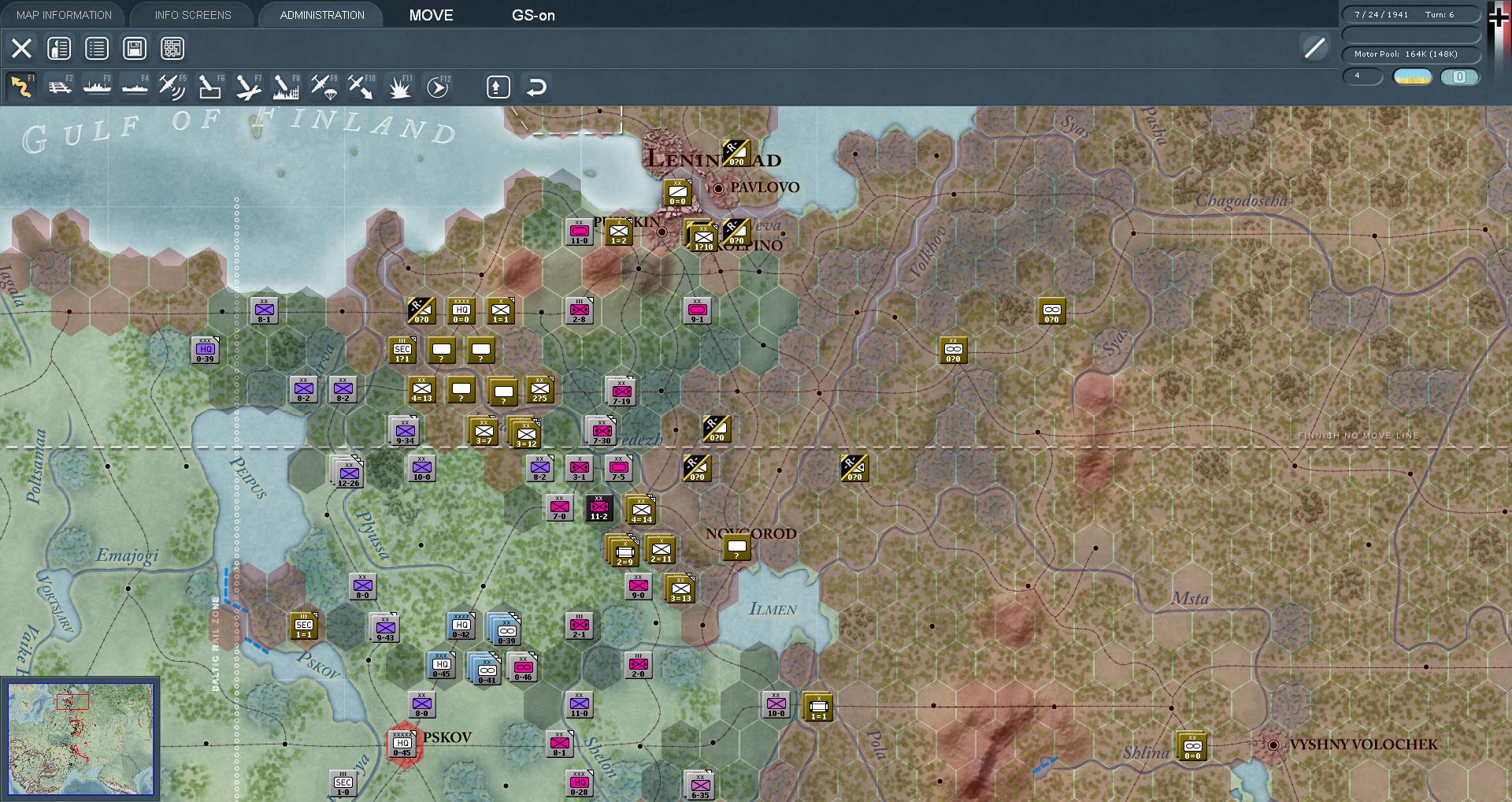1512x802 pixels.
Task: Select the Move mode F1 icon
Action: pyautogui.click(x=21, y=87)
